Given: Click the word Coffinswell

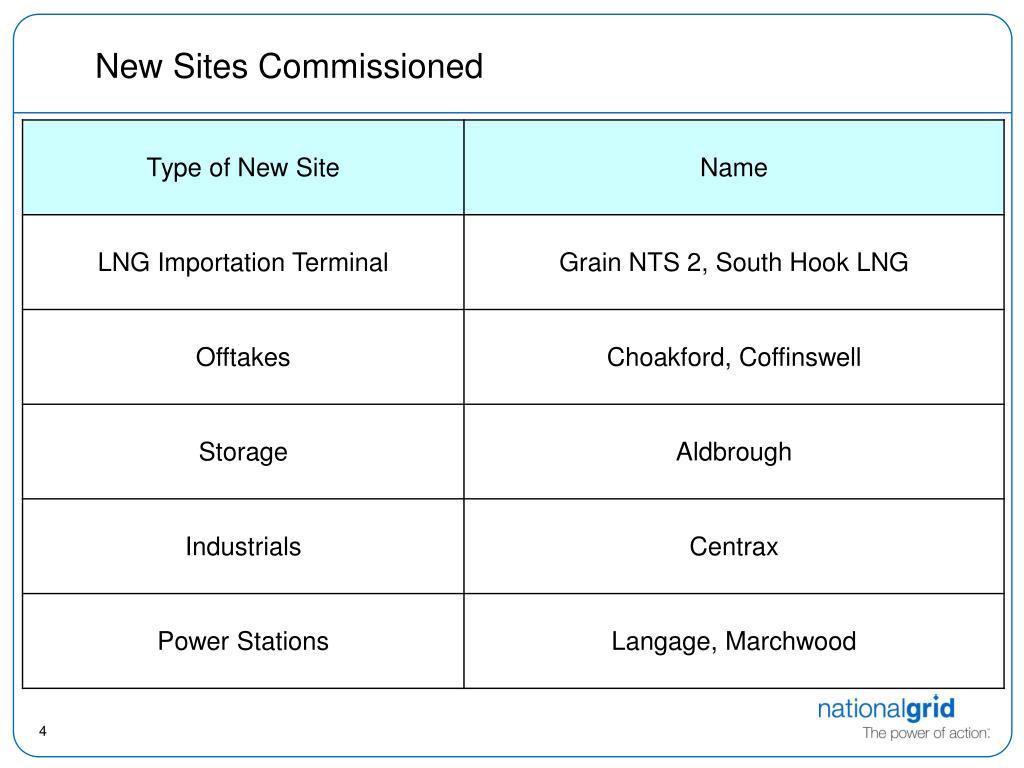Looking at the screenshot, I should pyautogui.click(x=800, y=357).
